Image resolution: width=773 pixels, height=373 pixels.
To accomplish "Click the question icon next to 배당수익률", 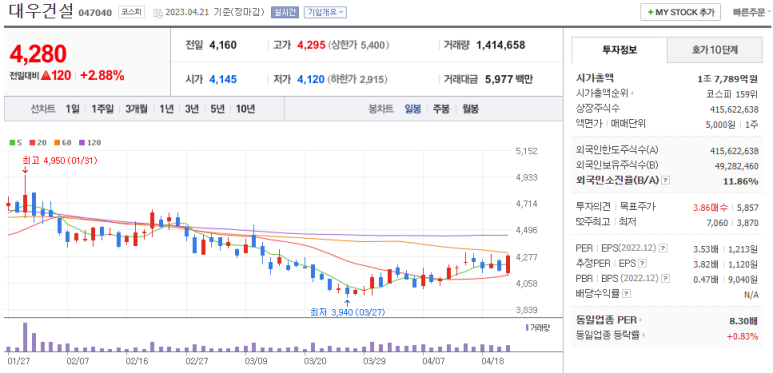I will pyautogui.click(x=627, y=294).
